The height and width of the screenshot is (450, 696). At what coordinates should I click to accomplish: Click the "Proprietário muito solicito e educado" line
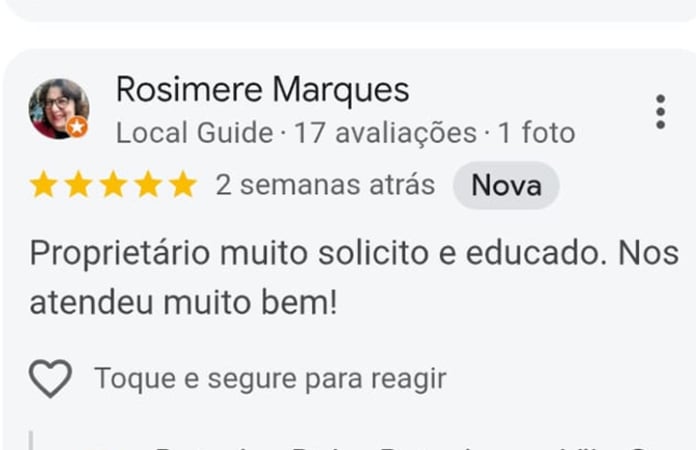coord(354,253)
